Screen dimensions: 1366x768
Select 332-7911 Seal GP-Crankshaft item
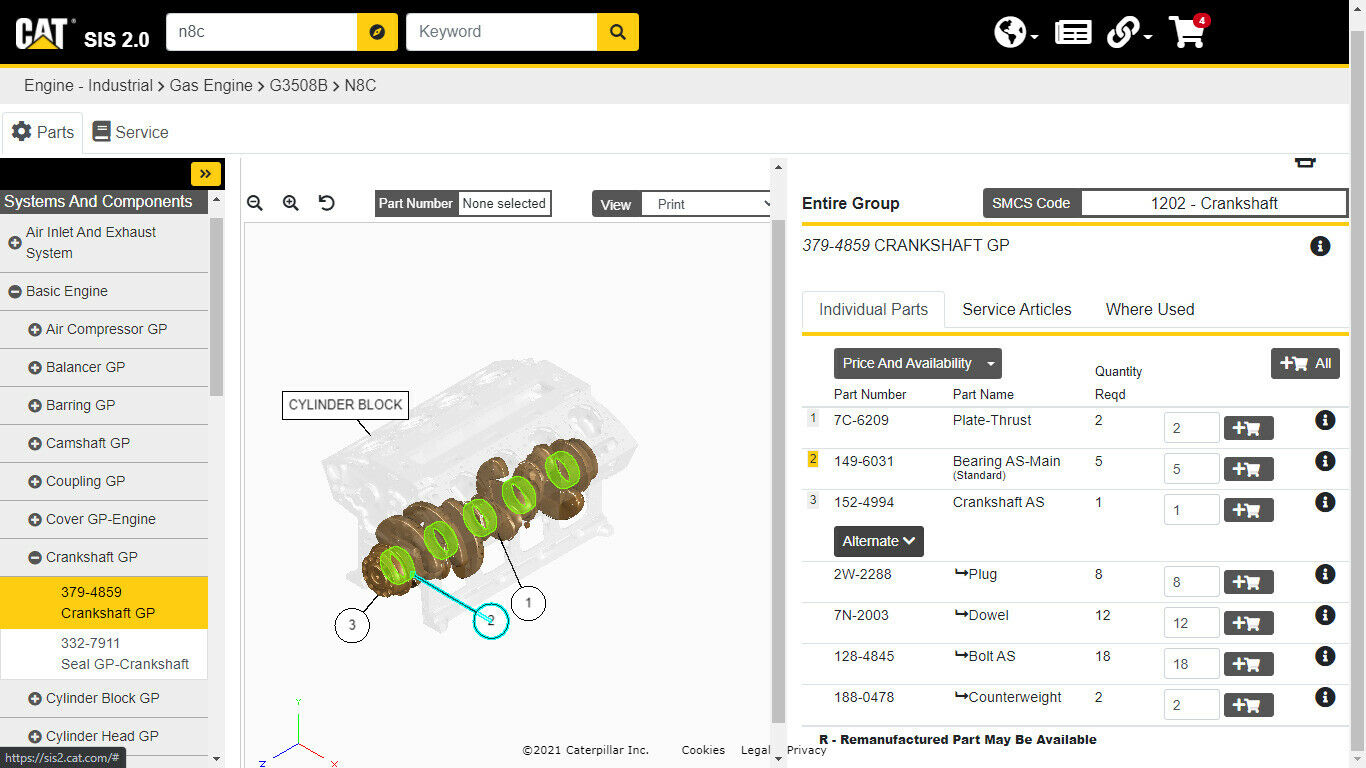tap(124, 654)
